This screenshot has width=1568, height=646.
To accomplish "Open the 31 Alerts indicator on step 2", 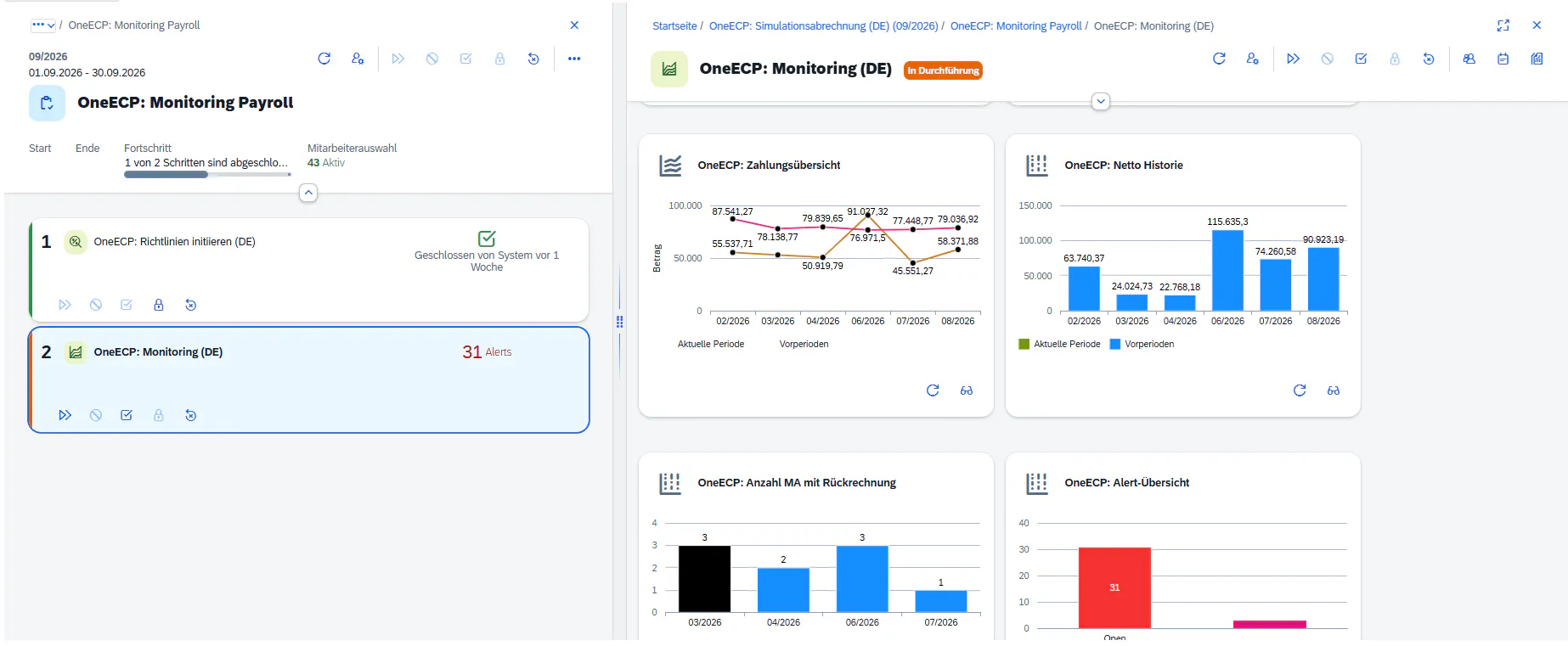I will 487,352.
